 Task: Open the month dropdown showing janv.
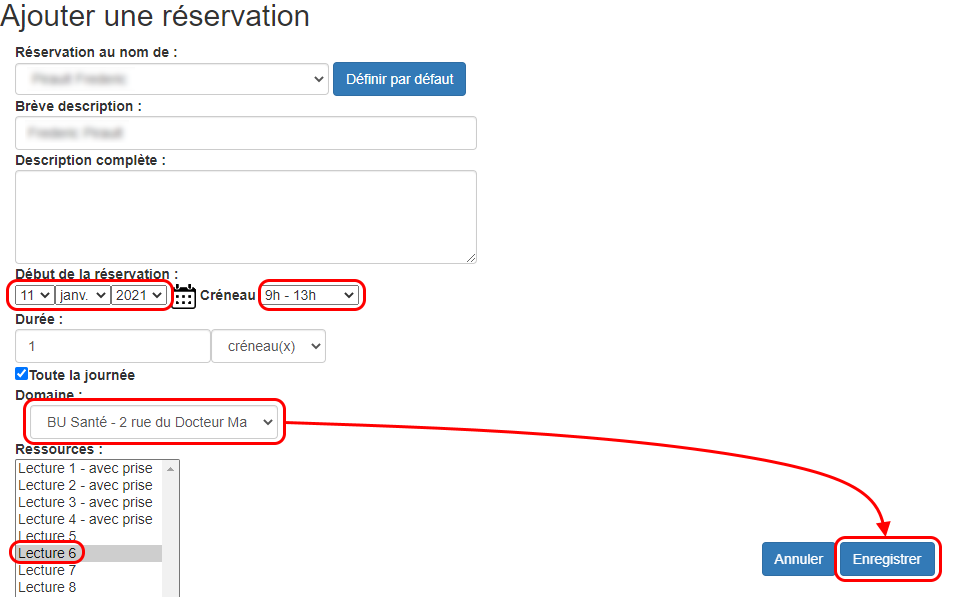[x=83, y=296]
